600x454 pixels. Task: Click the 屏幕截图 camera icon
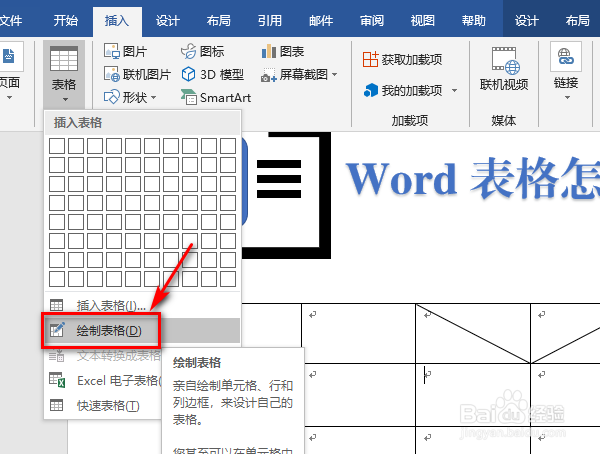coord(269,75)
